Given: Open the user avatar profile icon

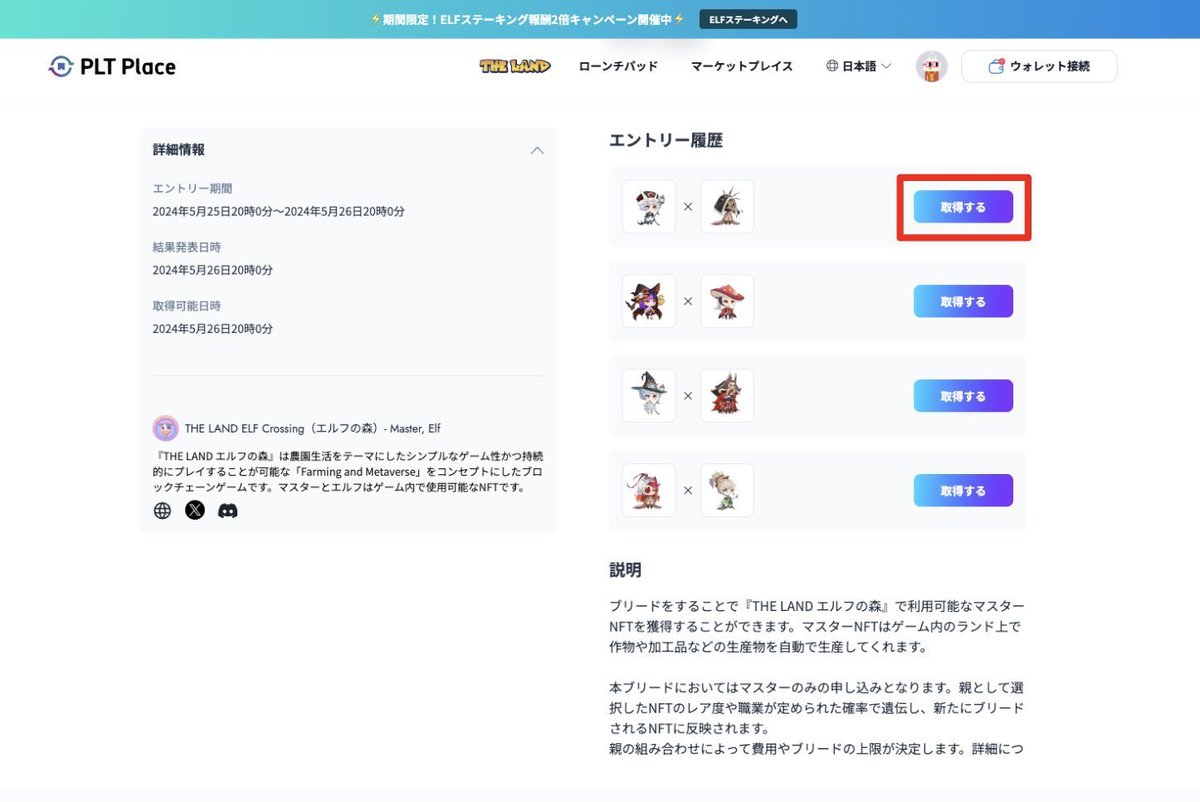Looking at the screenshot, I should click(931, 67).
